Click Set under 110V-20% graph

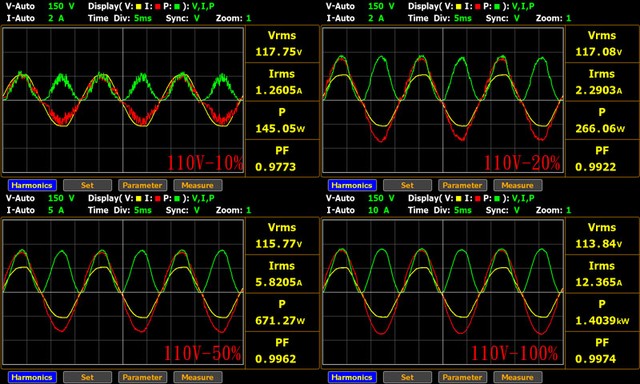tap(407, 185)
